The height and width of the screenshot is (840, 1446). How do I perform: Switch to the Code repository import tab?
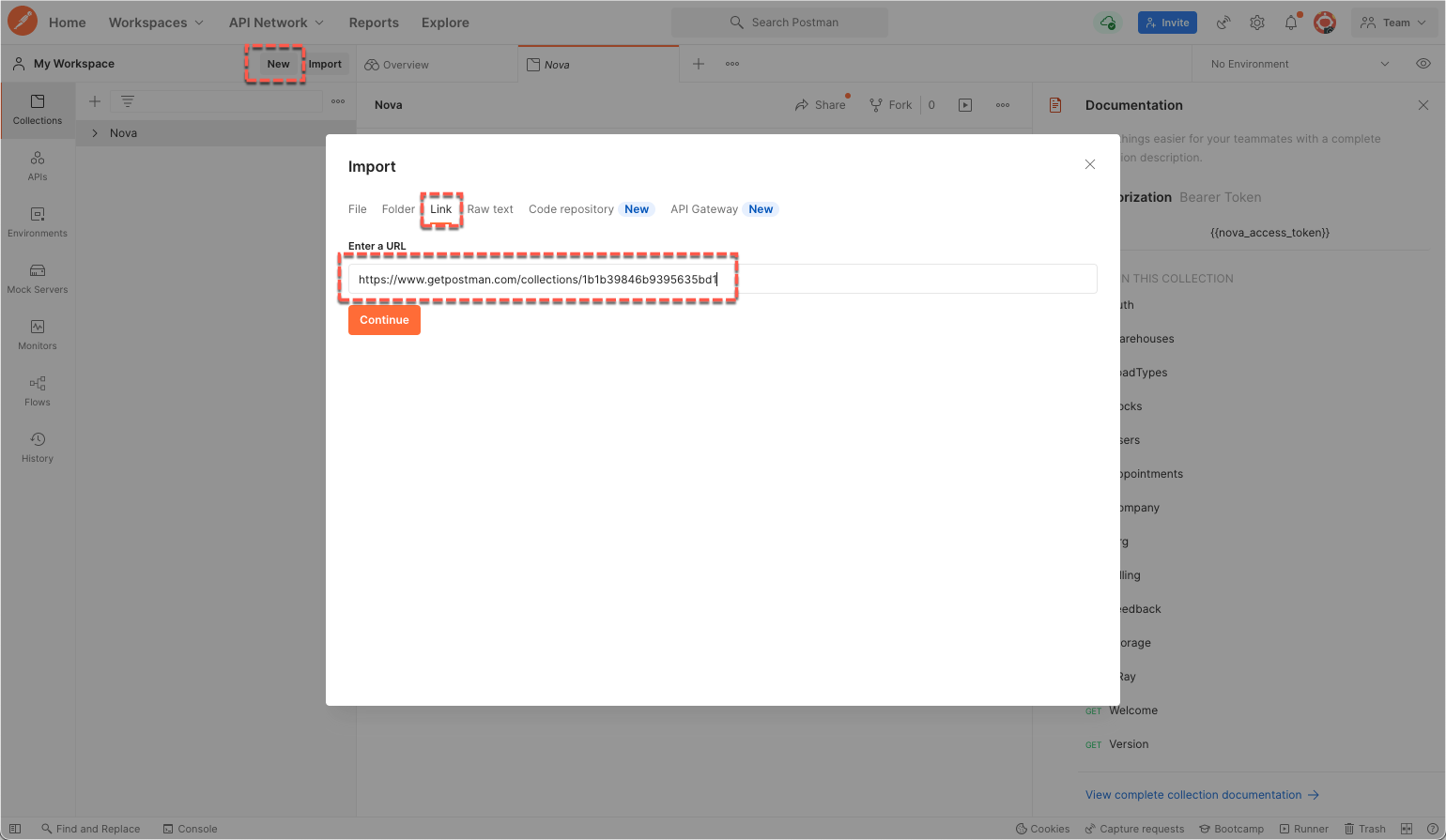[592, 209]
